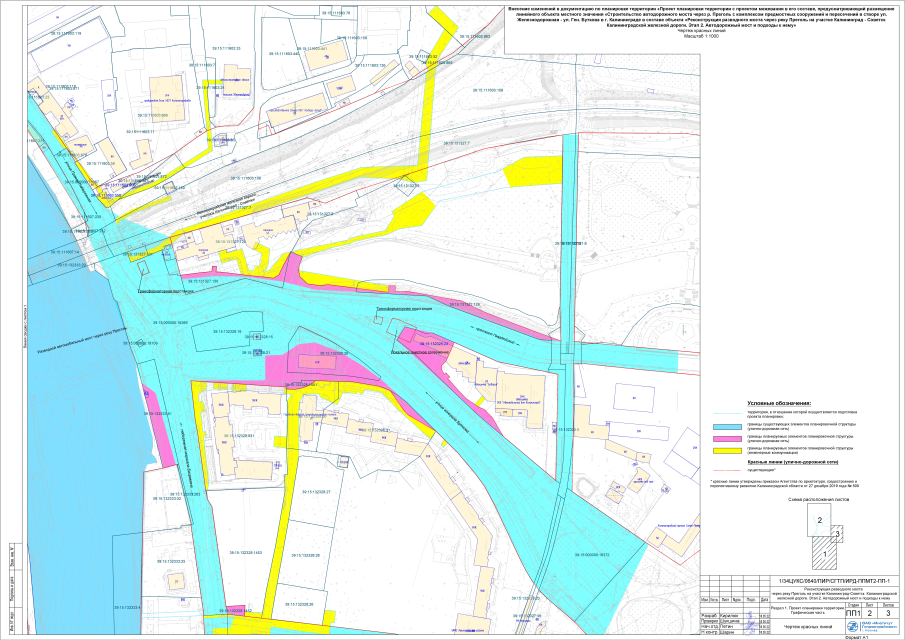The image size is (905, 640).
Task: Click the "Схема расположения листов" caption
Action: pos(818,500)
